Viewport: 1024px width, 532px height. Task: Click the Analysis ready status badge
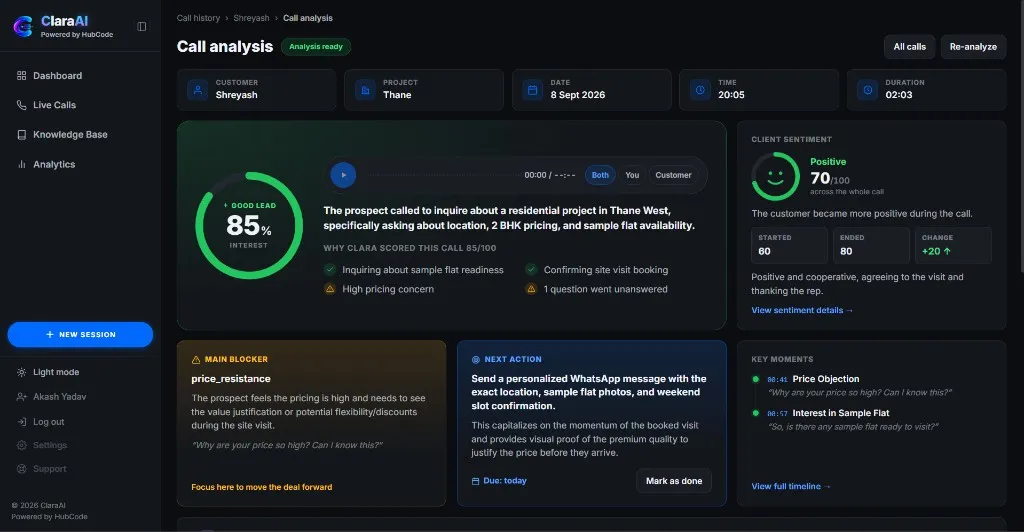pos(316,47)
